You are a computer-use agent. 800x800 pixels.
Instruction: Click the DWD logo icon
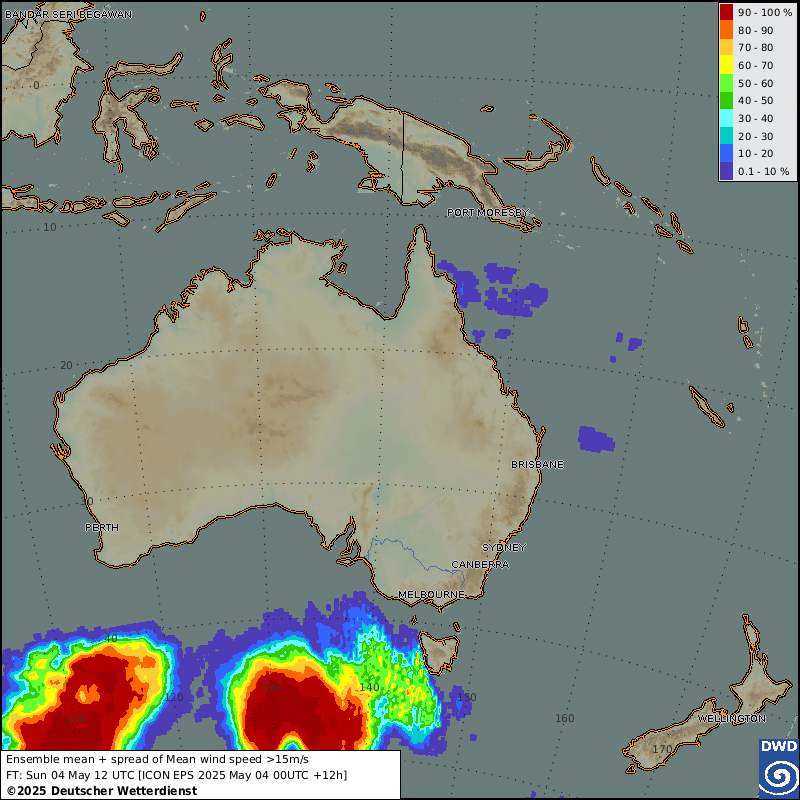[x=779, y=769]
